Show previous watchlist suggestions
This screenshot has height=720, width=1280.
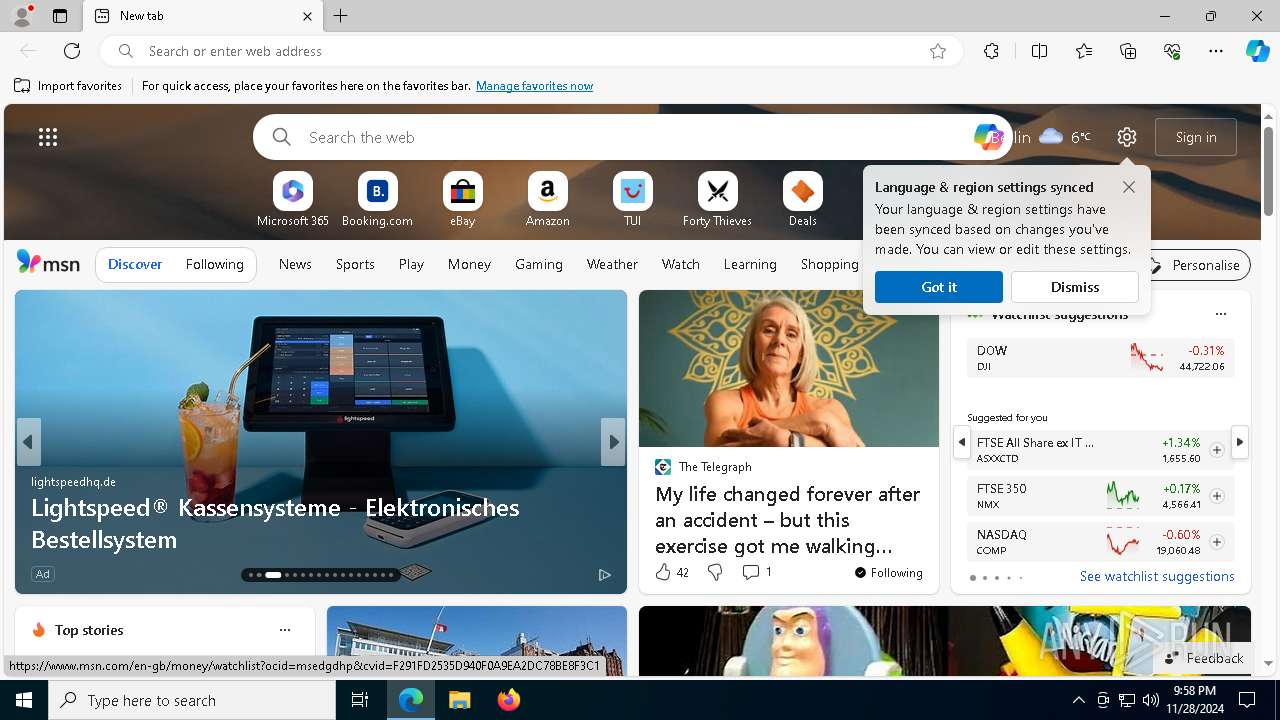pos(962,441)
